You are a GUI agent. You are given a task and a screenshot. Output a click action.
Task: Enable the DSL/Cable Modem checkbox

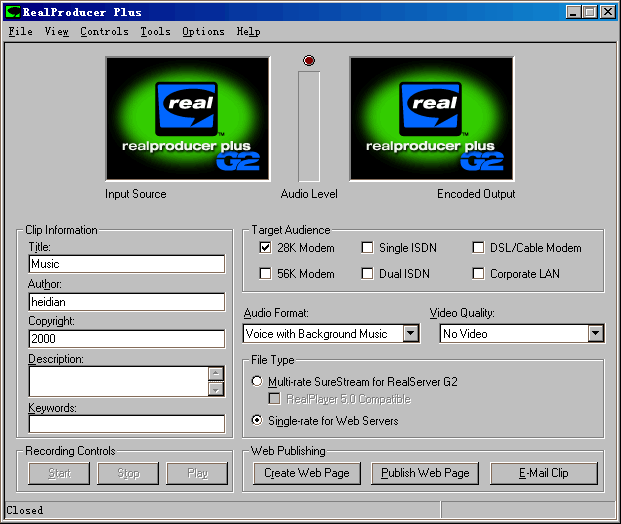478,248
